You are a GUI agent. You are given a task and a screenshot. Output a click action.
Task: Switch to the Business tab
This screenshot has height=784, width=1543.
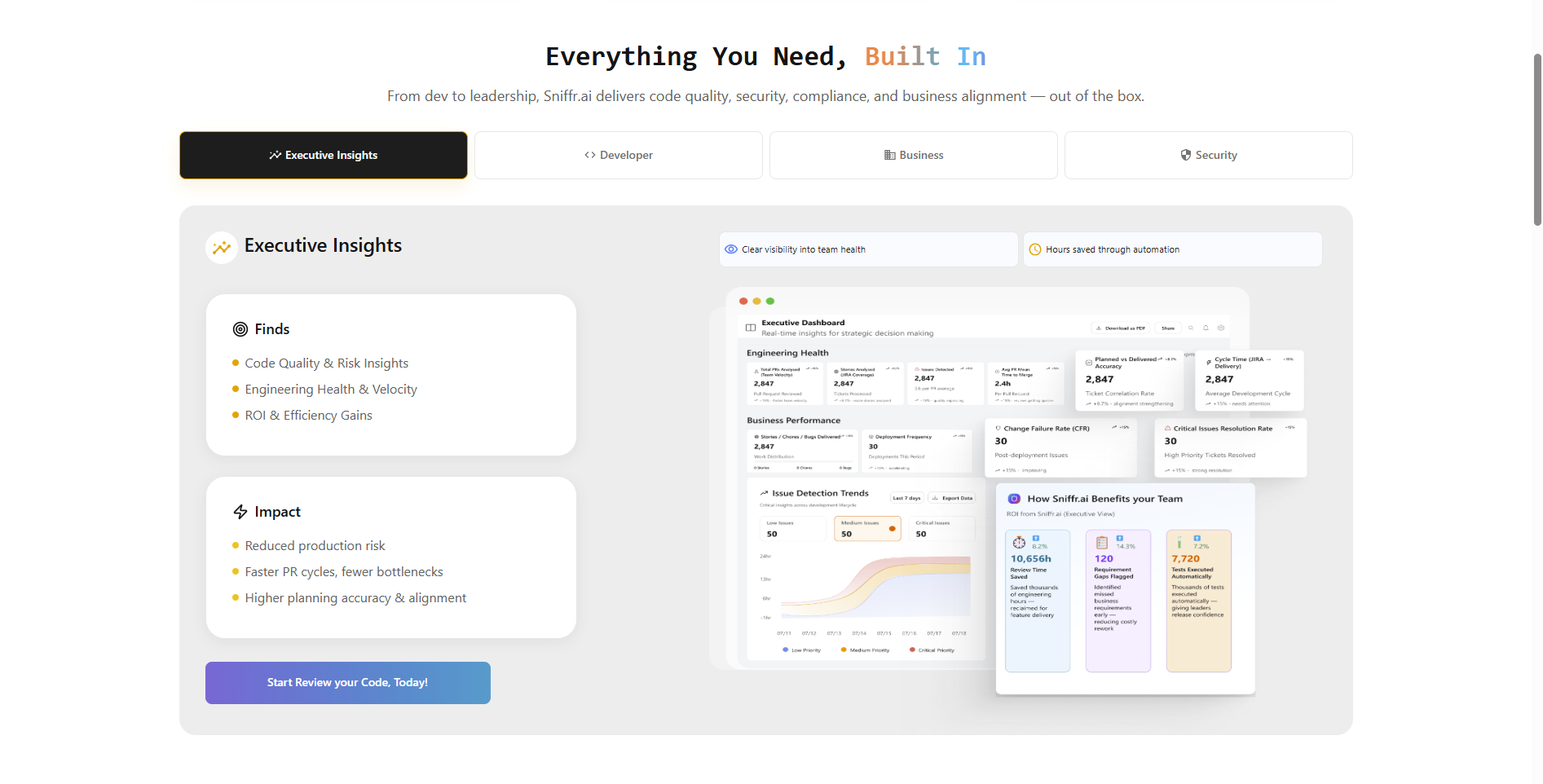coord(913,155)
